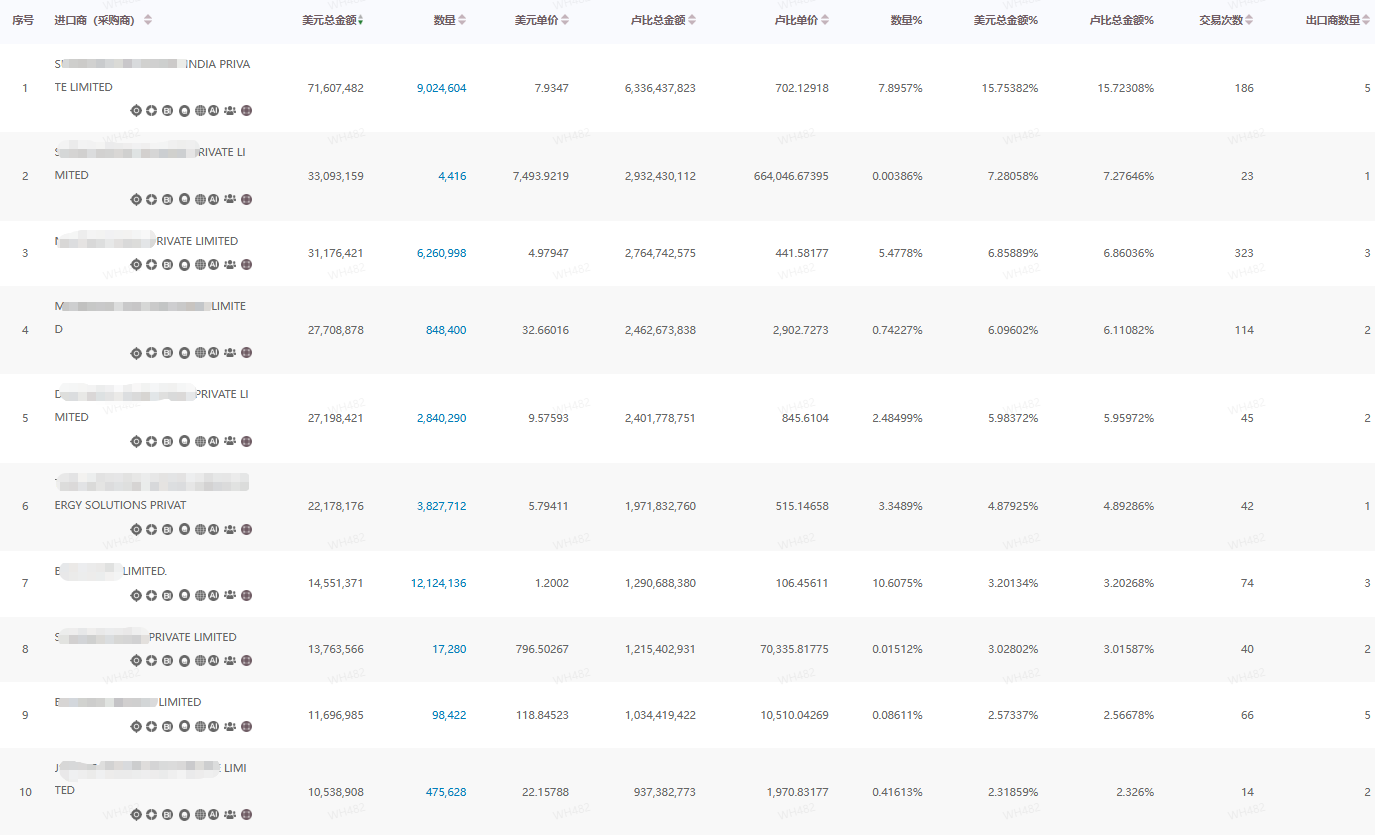This screenshot has width=1394, height=835.
Task: Click exporter count link in row 2
Action: pyautogui.click(x=1367, y=176)
